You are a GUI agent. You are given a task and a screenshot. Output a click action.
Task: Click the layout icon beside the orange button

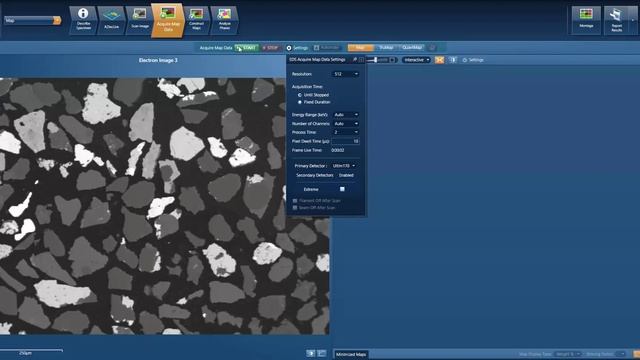click(453, 60)
